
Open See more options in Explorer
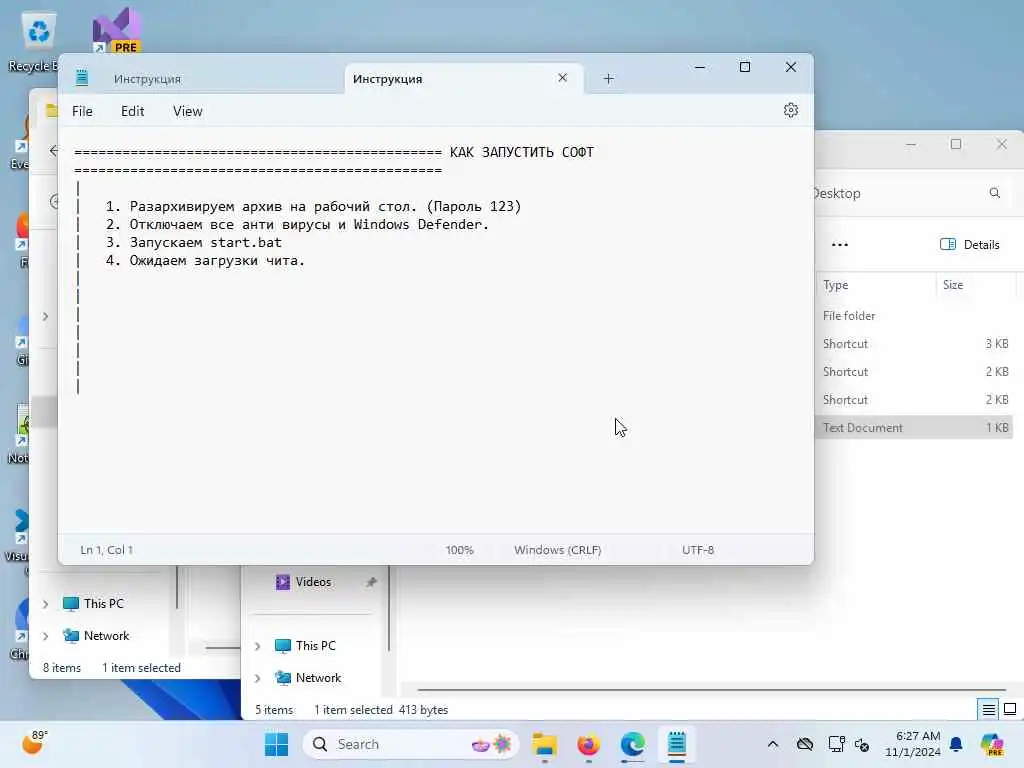(x=840, y=245)
